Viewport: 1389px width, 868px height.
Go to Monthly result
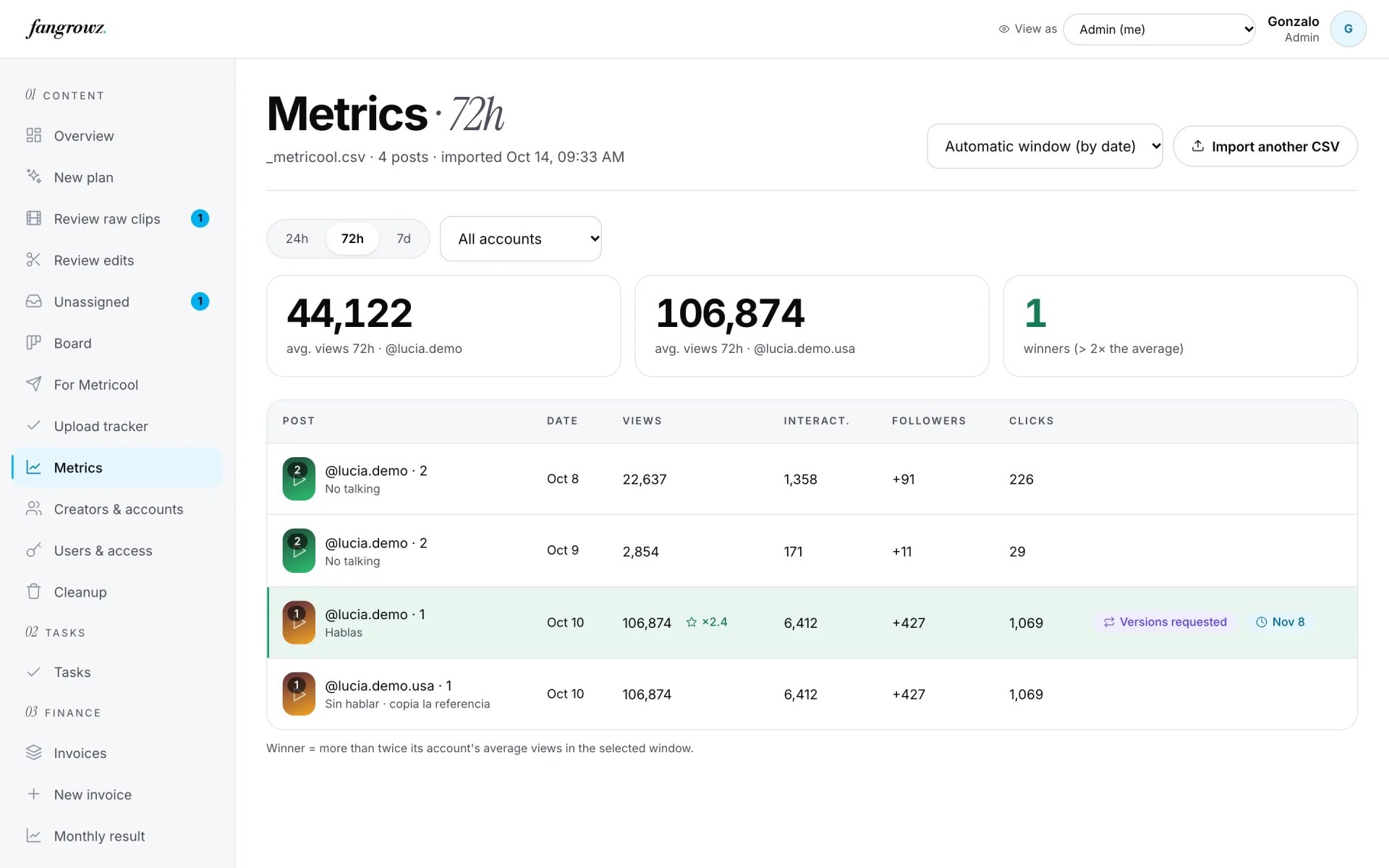click(x=117, y=836)
